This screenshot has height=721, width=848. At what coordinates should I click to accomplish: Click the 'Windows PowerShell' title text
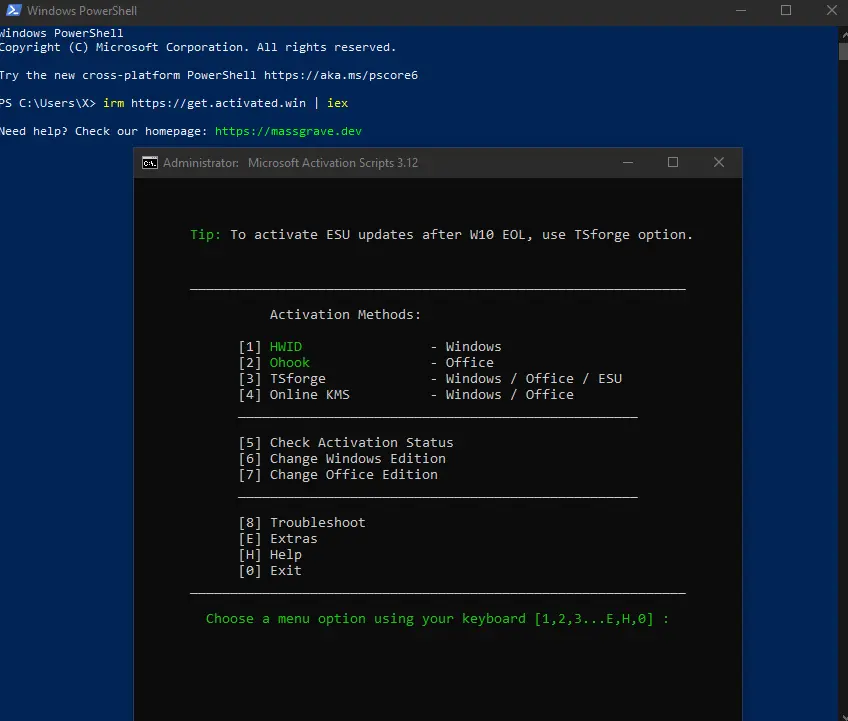point(82,11)
